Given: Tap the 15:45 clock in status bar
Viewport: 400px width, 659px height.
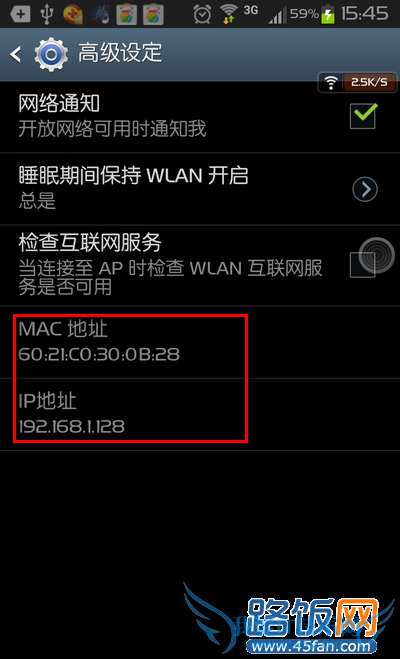Looking at the screenshot, I should coord(364,14).
